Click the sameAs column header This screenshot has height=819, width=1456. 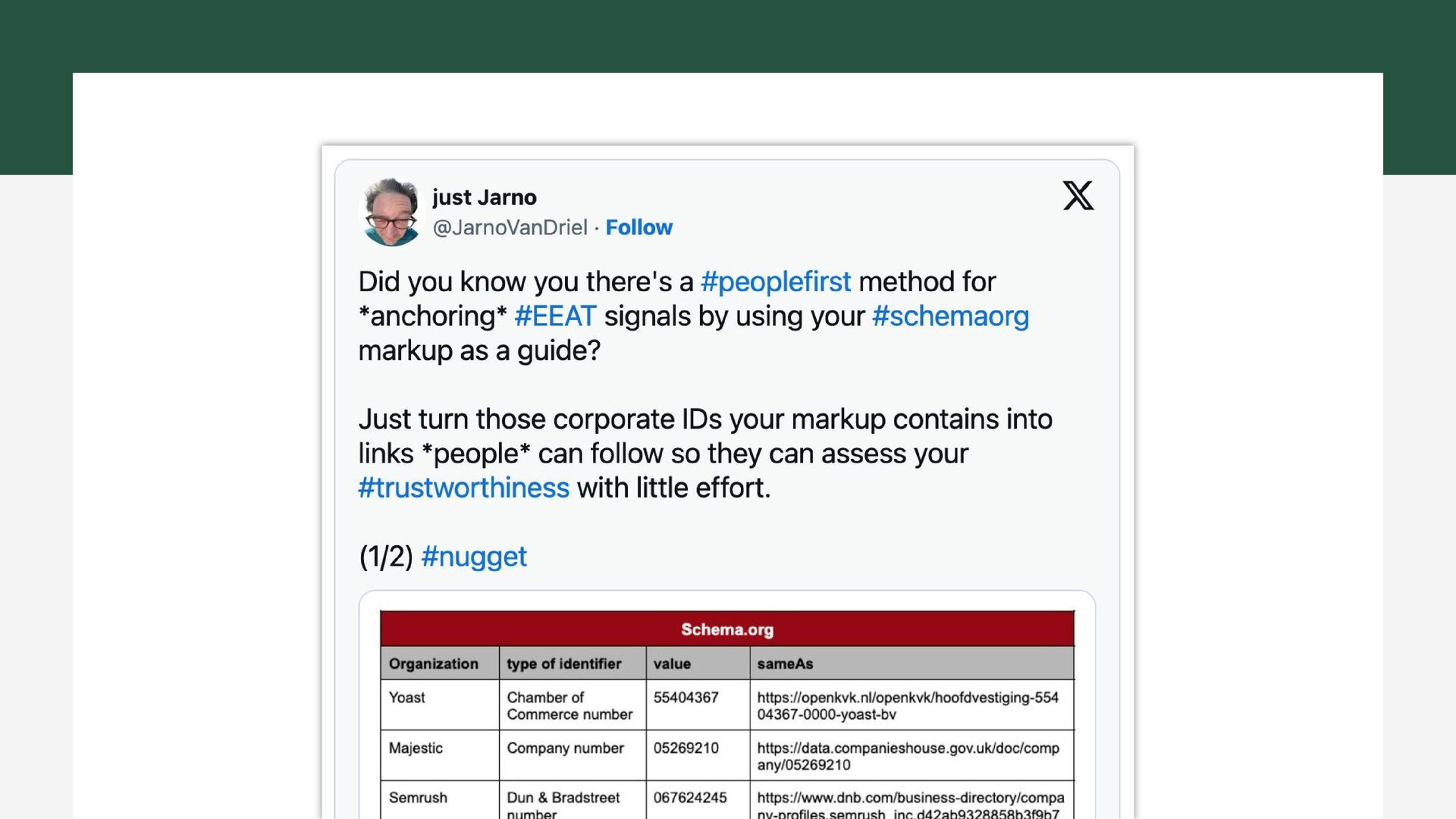(x=785, y=664)
